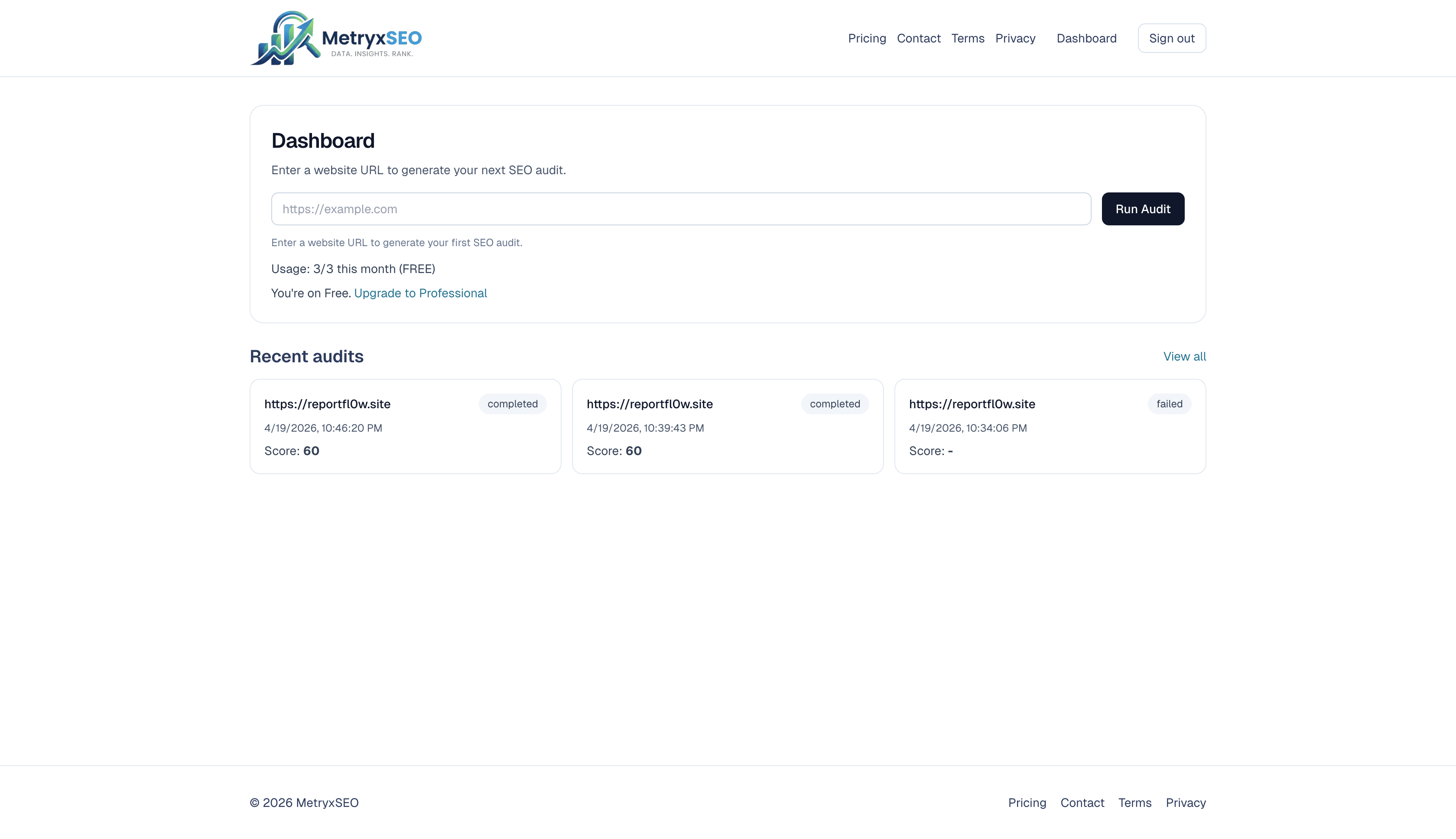Open the Pricing page from top navigation
Viewport: 1456px width, 839px height.
tap(867, 38)
